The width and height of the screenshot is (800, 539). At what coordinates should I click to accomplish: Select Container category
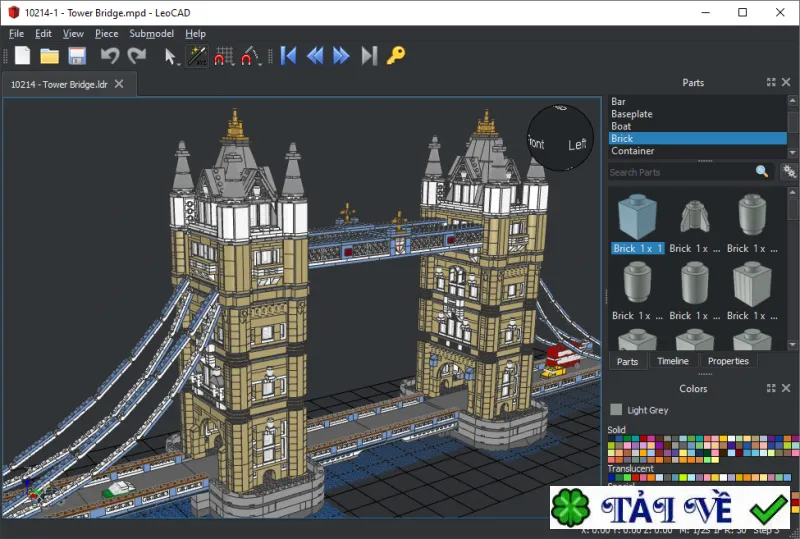pyautogui.click(x=697, y=151)
